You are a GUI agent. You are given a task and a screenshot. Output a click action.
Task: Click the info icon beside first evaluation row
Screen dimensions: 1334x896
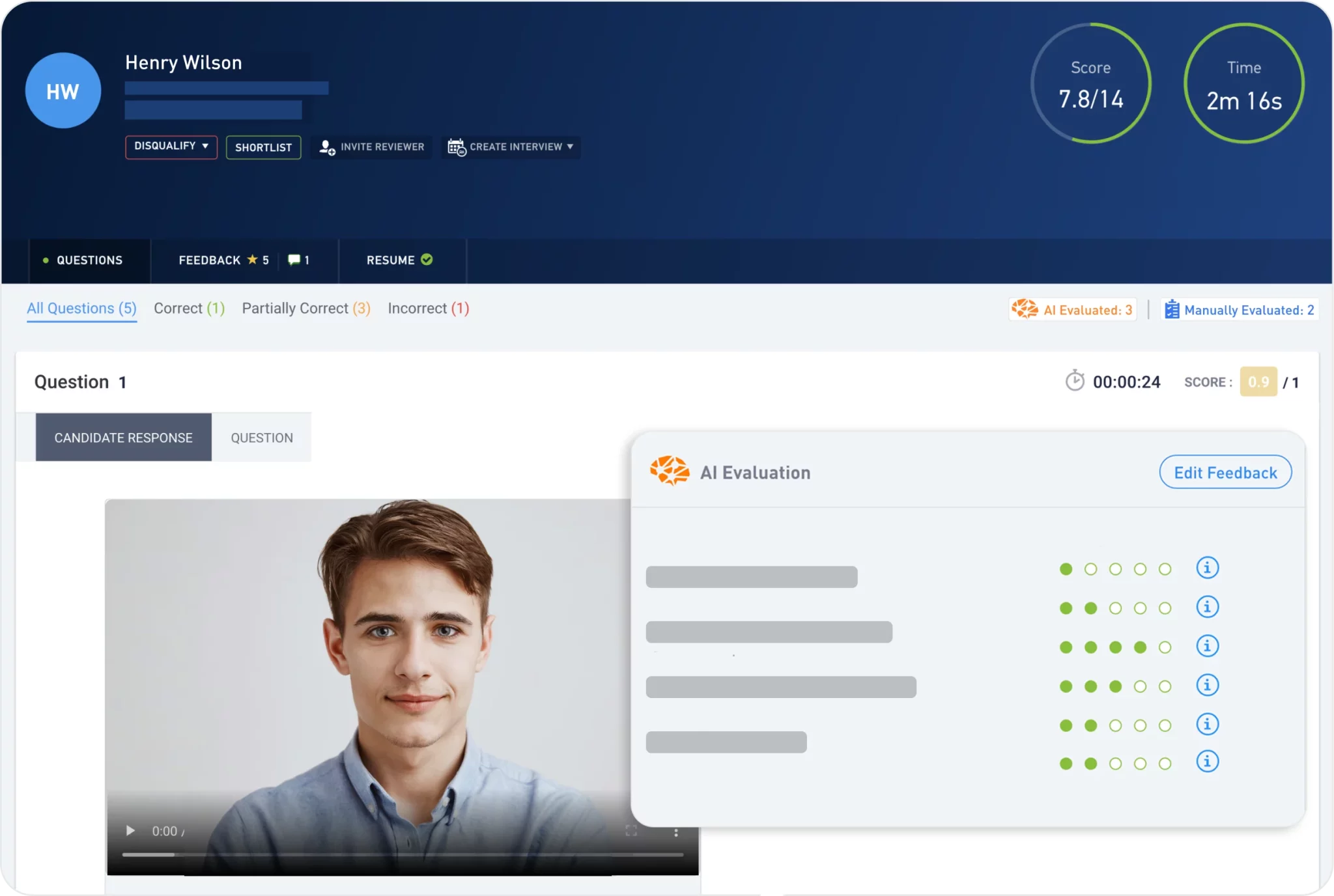(x=1207, y=568)
